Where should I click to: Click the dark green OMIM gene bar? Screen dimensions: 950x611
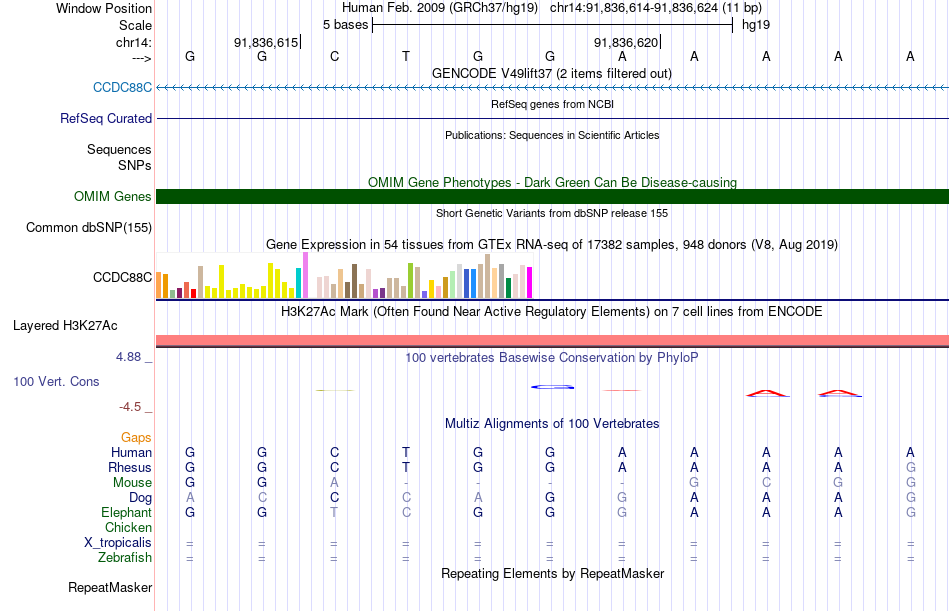pos(553,196)
